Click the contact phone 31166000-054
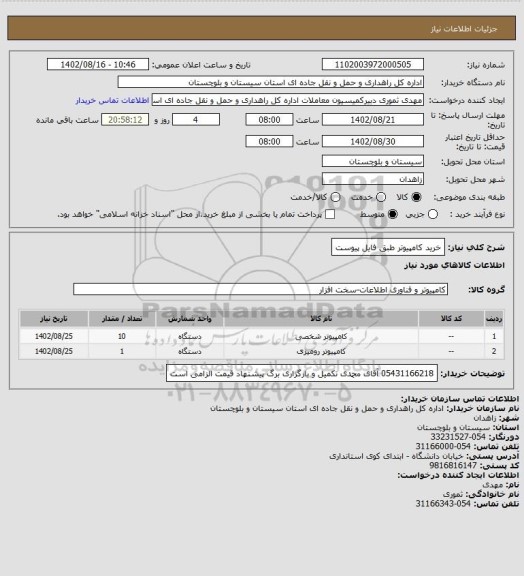The width and height of the screenshot is (524, 576). point(443,446)
